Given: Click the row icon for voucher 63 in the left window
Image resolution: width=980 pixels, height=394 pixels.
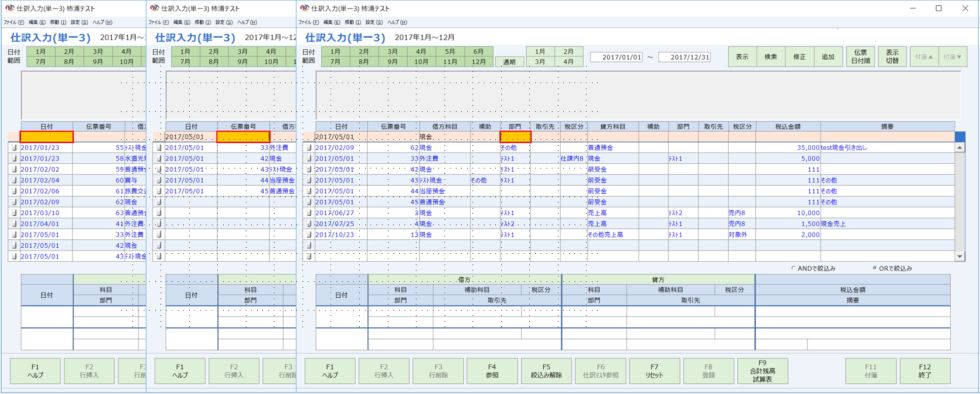Looking at the screenshot, I should click(x=14, y=213).
